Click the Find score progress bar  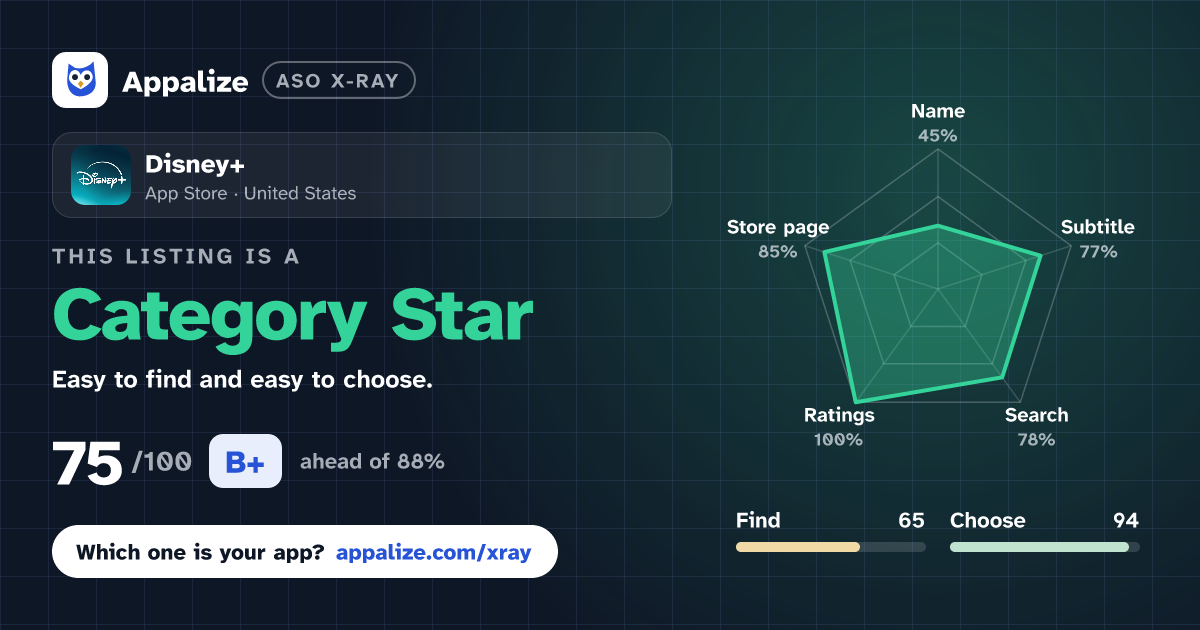tap(830, 547)
